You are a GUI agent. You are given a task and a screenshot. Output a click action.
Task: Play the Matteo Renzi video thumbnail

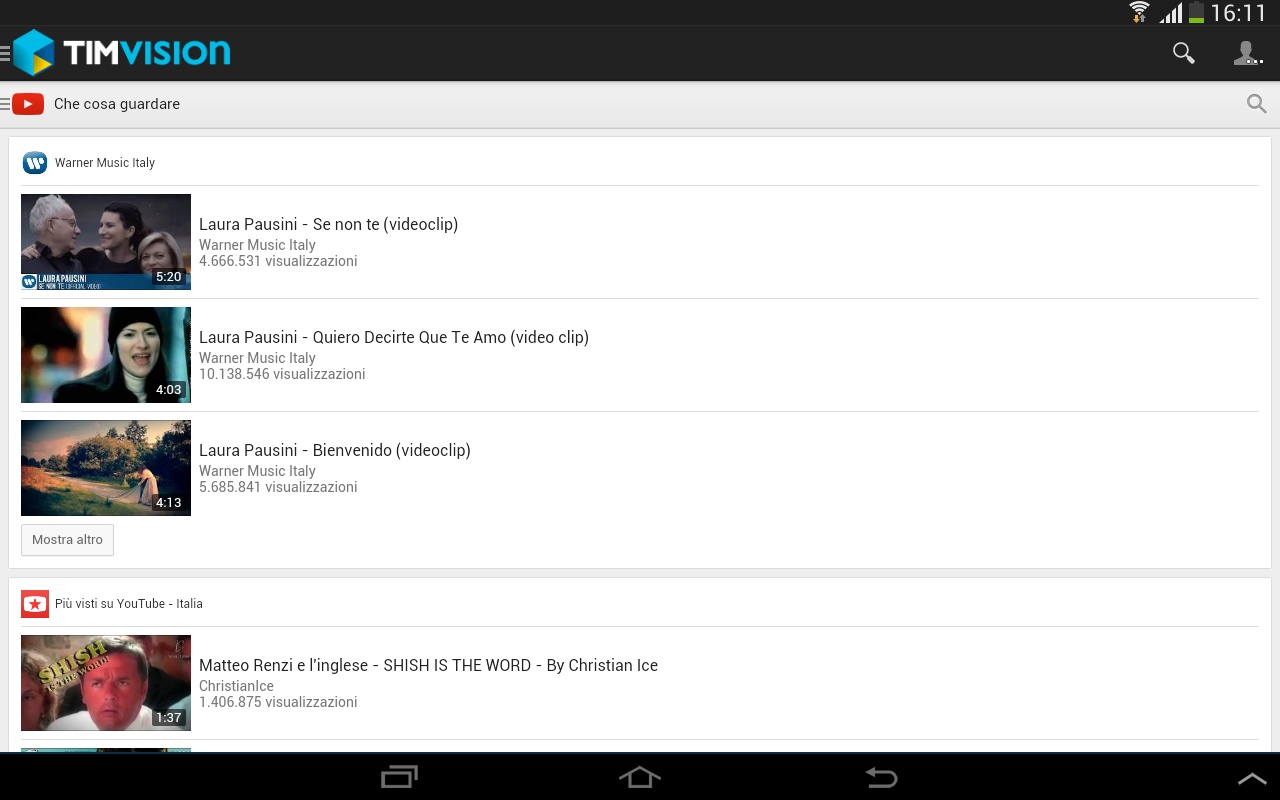106,683
